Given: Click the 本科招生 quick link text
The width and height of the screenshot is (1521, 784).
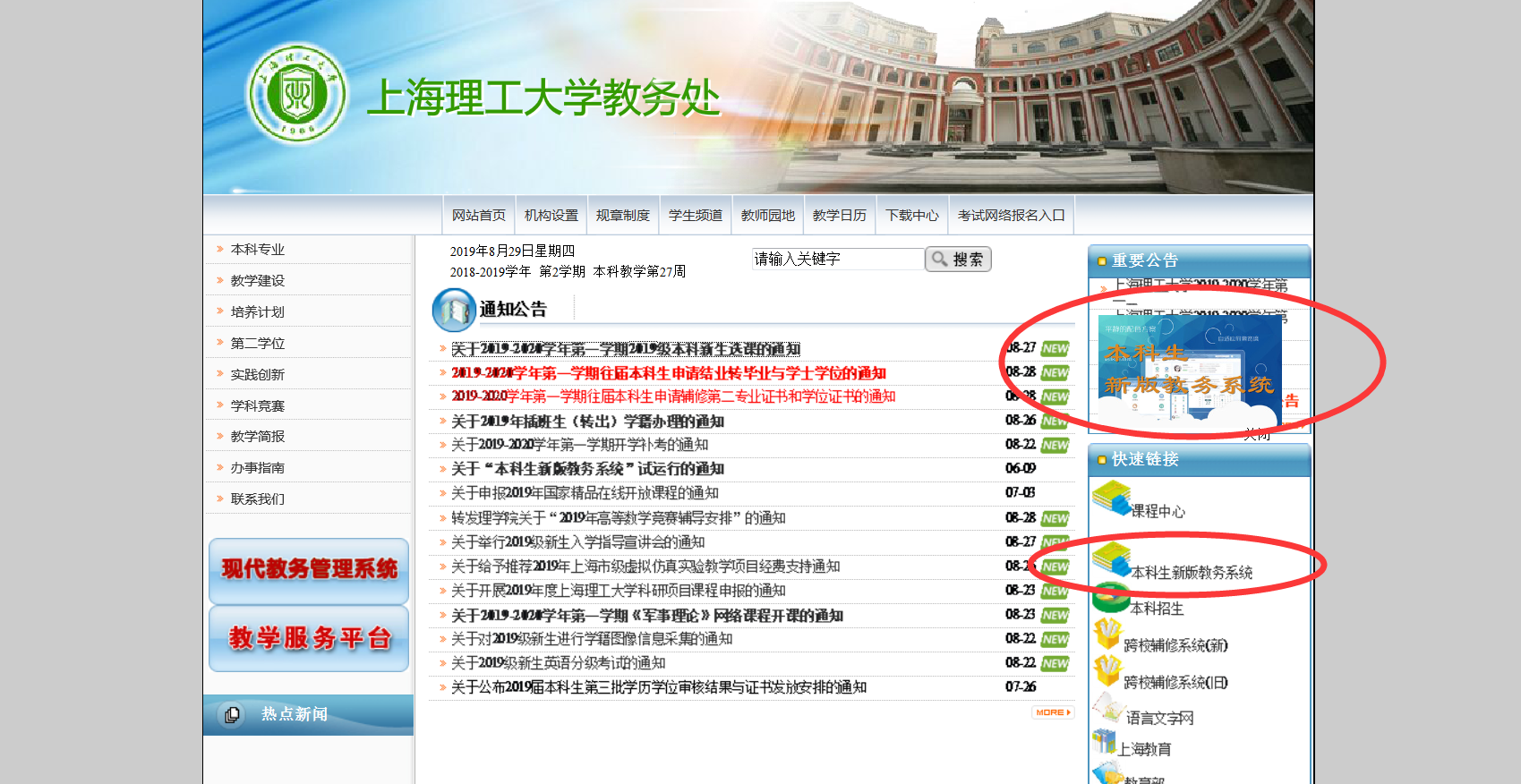Looking at the screenshot, I should coord(1157,609).
